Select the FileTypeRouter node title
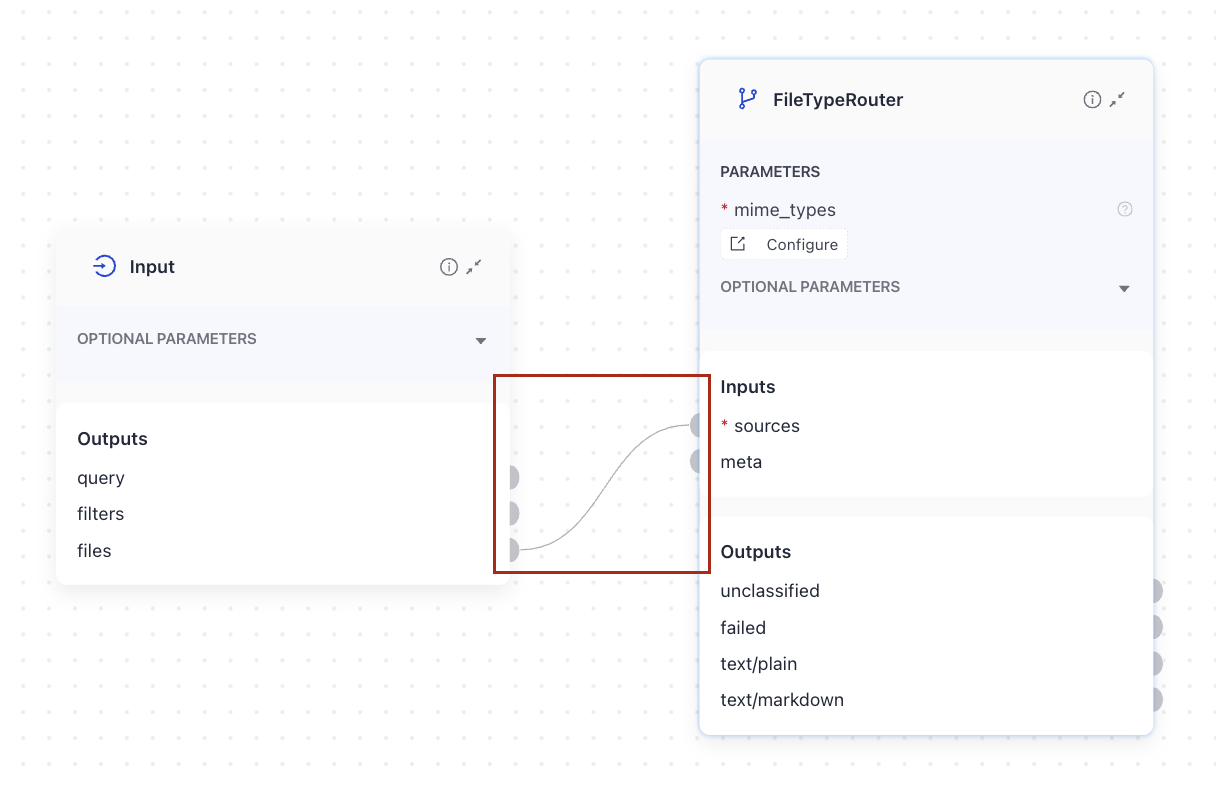The width and height of the screenshot is (1216, 788). pyautogui.click(x=838, y=100)
